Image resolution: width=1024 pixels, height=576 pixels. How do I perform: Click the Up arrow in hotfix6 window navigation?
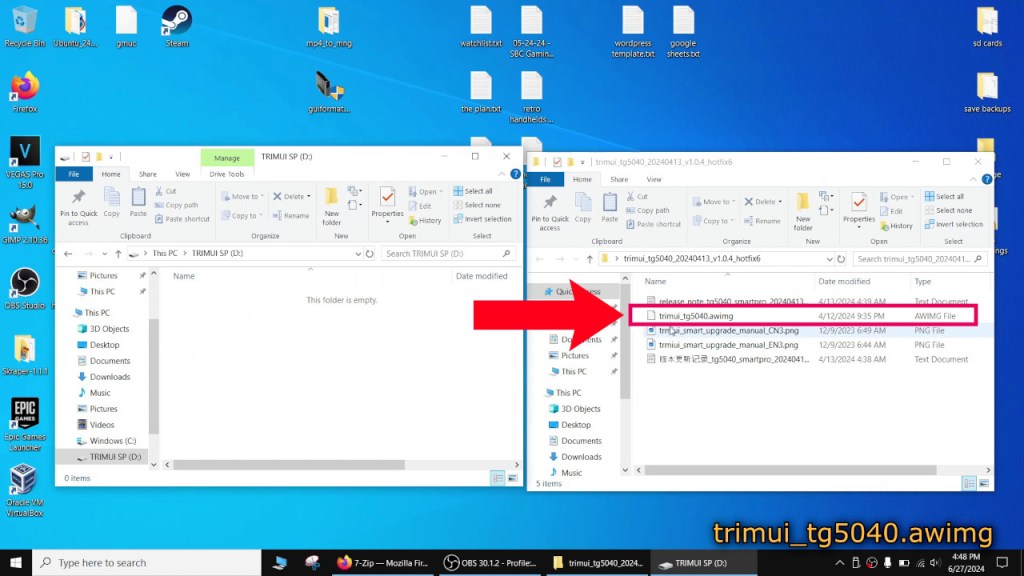point(588,259)
